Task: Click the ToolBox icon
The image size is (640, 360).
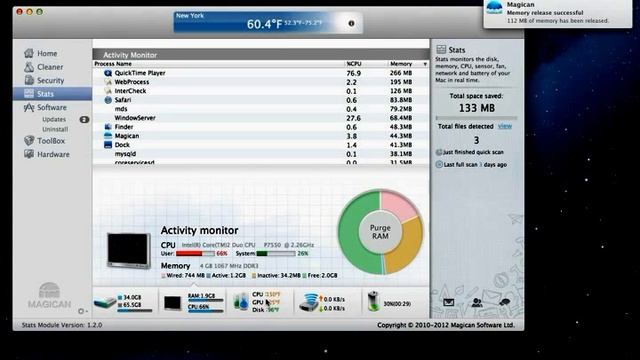Action: [29, 140]
